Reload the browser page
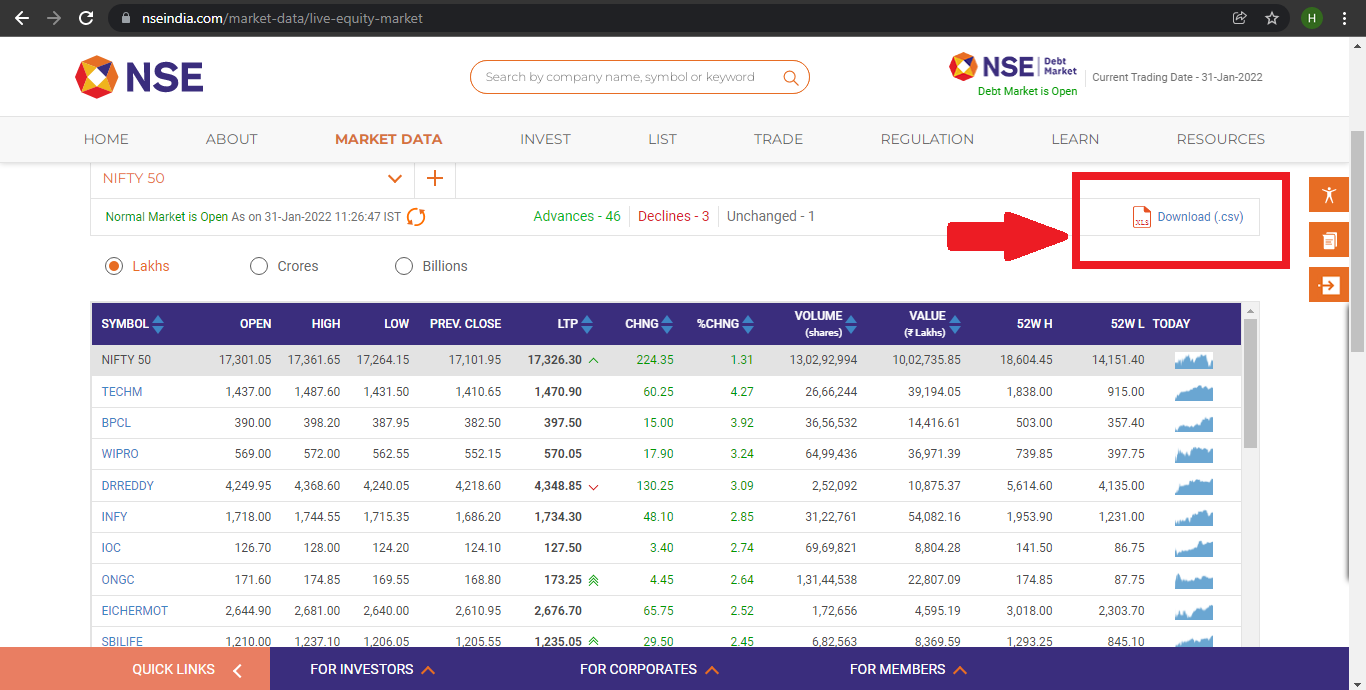This screenshot has height=690, width=1366. [x=86, y=18]
